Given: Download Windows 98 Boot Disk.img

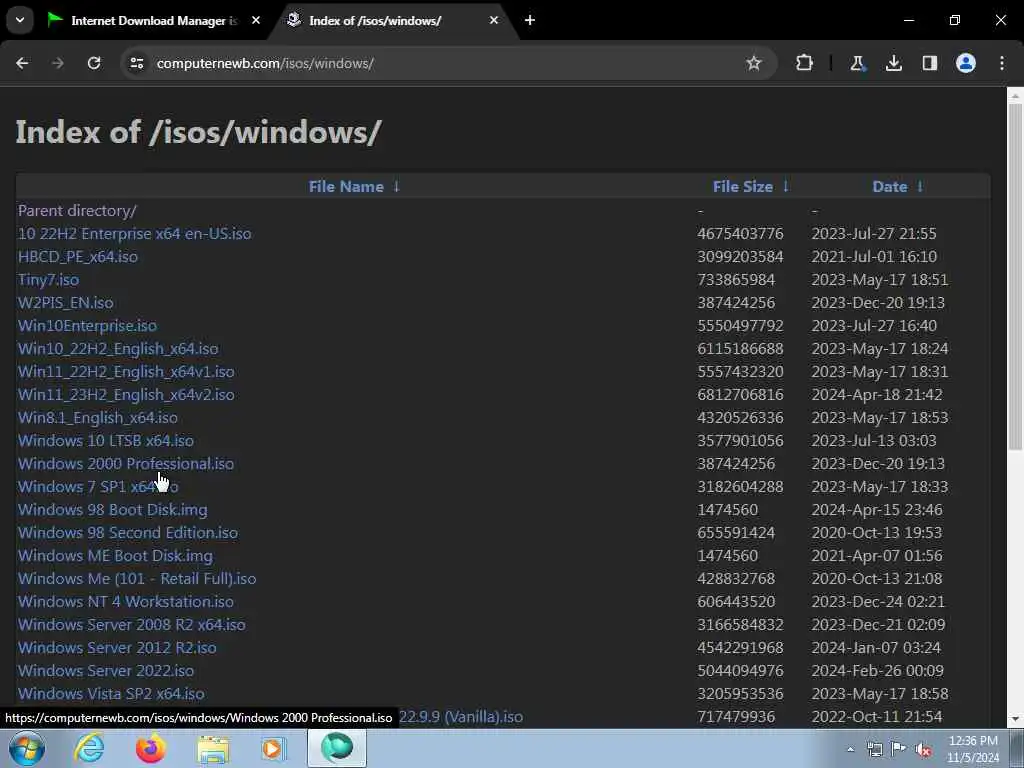Looking at the screenshot, I should tap(112, 509).
